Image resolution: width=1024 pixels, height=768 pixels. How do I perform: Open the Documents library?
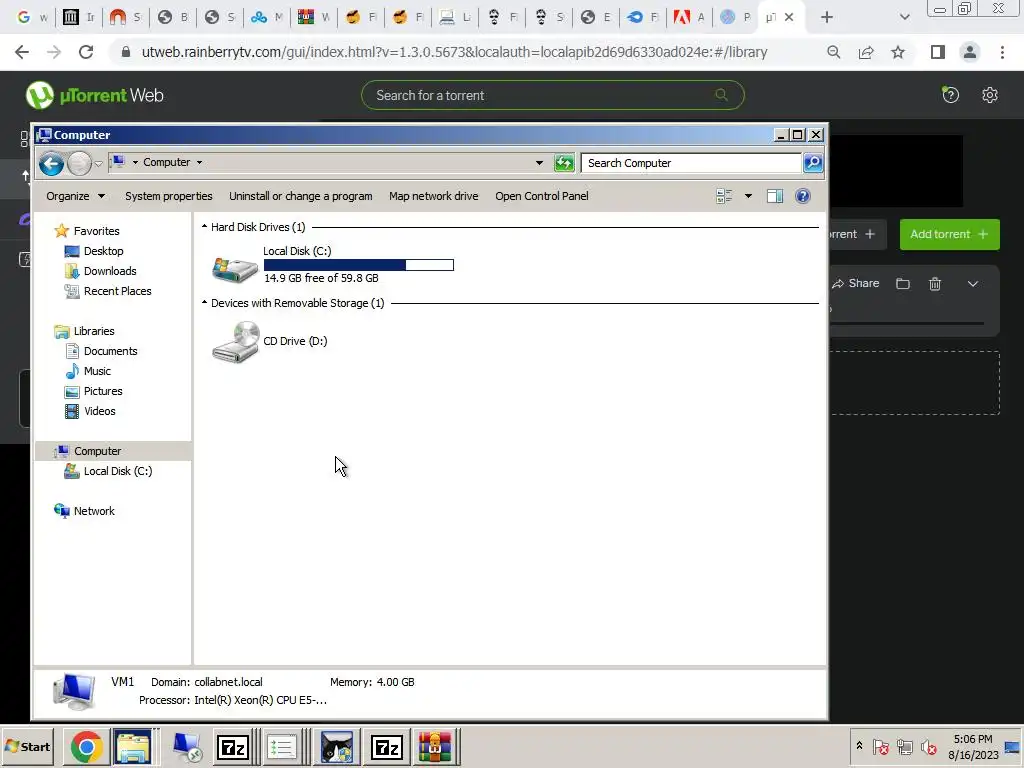(x=110, y=351)
